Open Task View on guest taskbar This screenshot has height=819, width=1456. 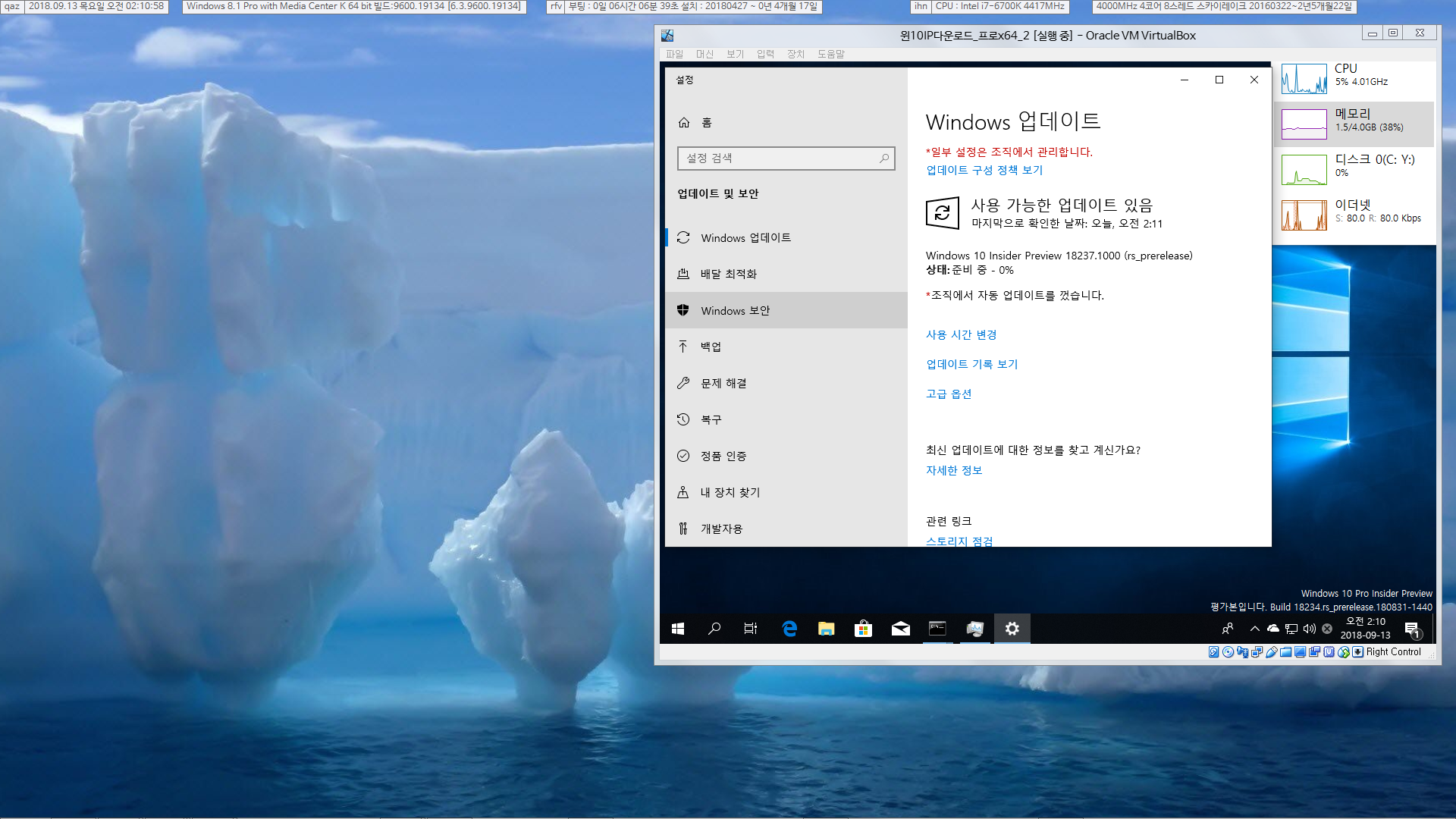[x=751, y=629]
